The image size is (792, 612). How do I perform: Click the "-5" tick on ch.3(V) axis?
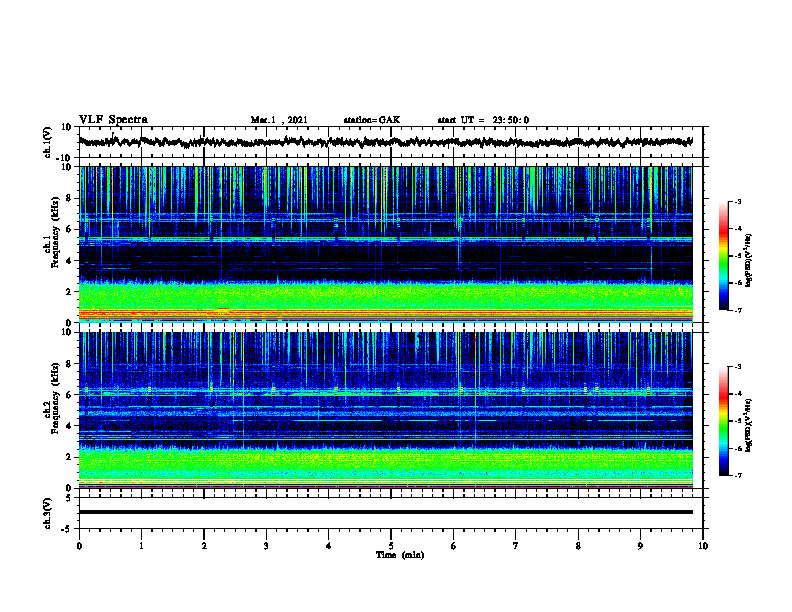(67, 529)
